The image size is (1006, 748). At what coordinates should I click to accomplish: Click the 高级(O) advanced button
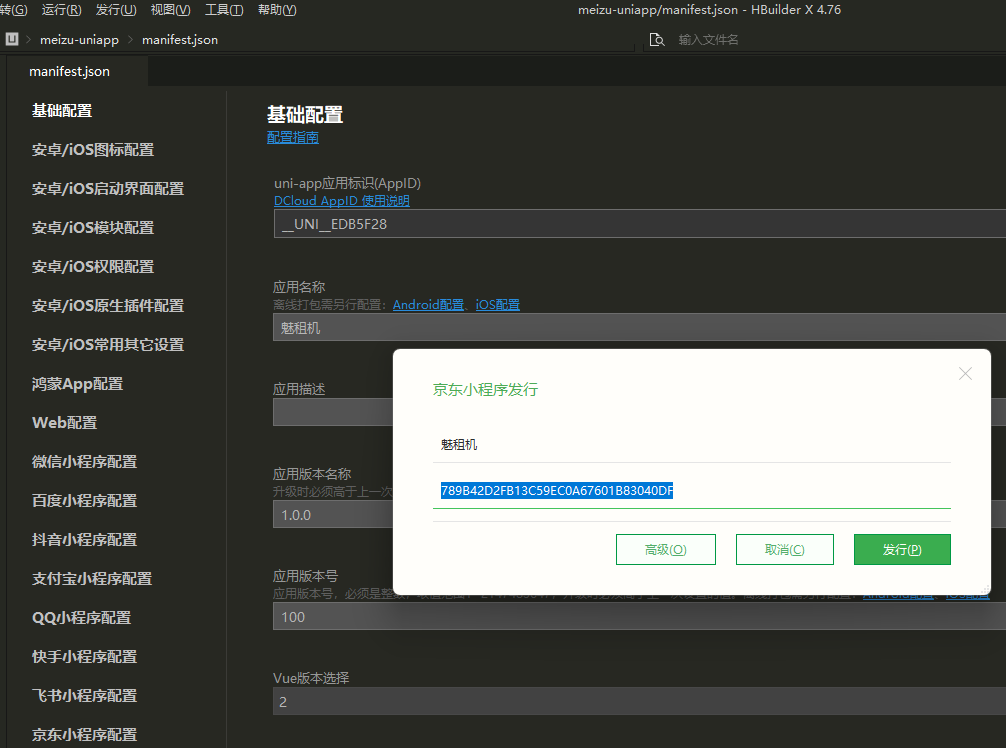(665, 550)
